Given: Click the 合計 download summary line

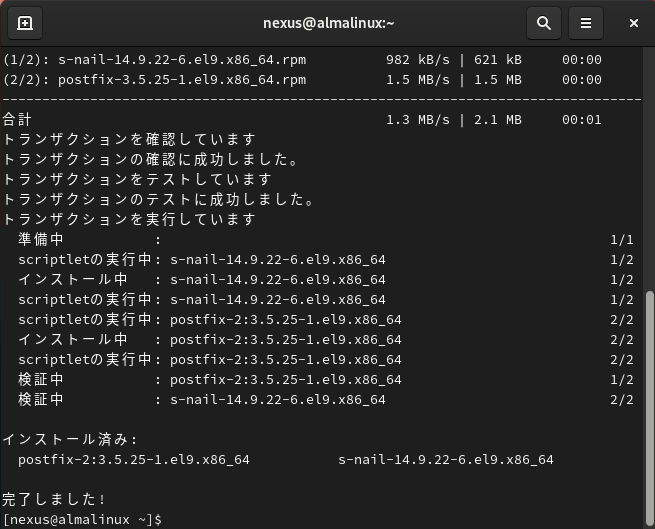Looking at the screenshot, I should [x=18, y=120].
